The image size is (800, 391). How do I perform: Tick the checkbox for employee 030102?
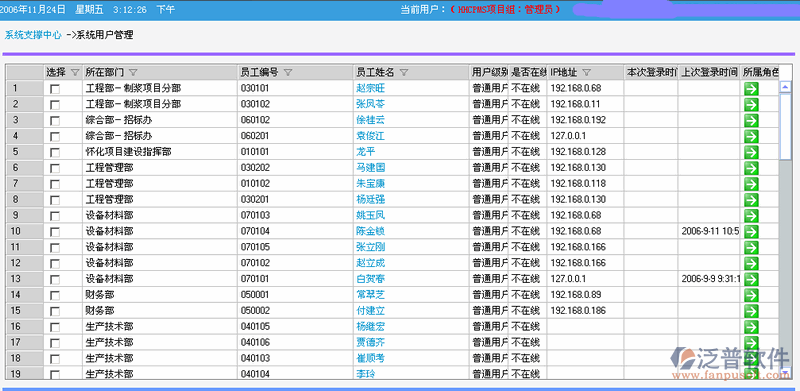(x=55, y=105)
